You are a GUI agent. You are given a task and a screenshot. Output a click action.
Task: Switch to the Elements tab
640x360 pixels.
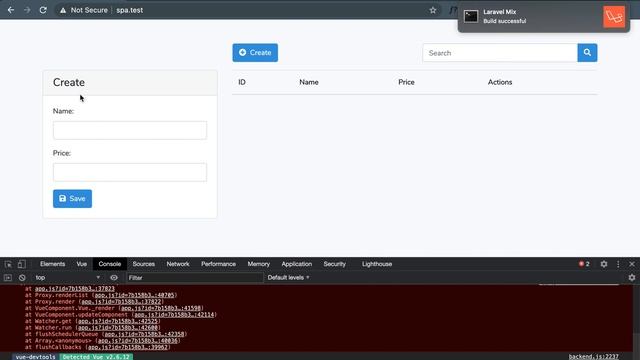click(x=52, y=264)
